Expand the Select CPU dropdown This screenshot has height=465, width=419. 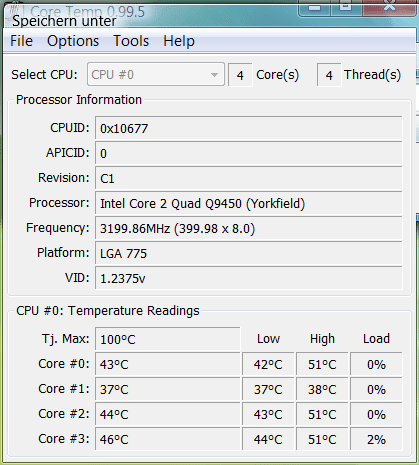[x=156, y=74]
